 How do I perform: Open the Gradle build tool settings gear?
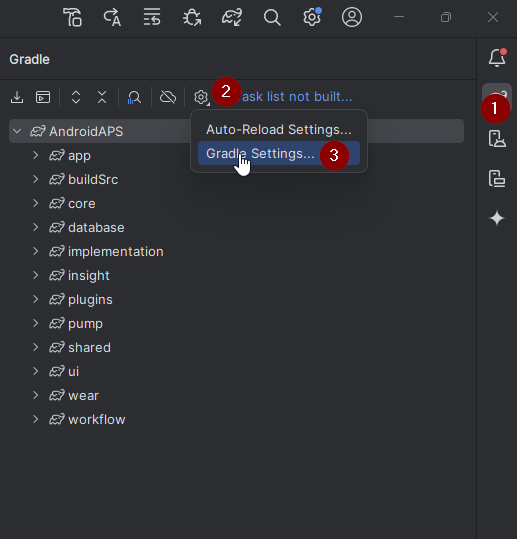[x=201, y=97]
